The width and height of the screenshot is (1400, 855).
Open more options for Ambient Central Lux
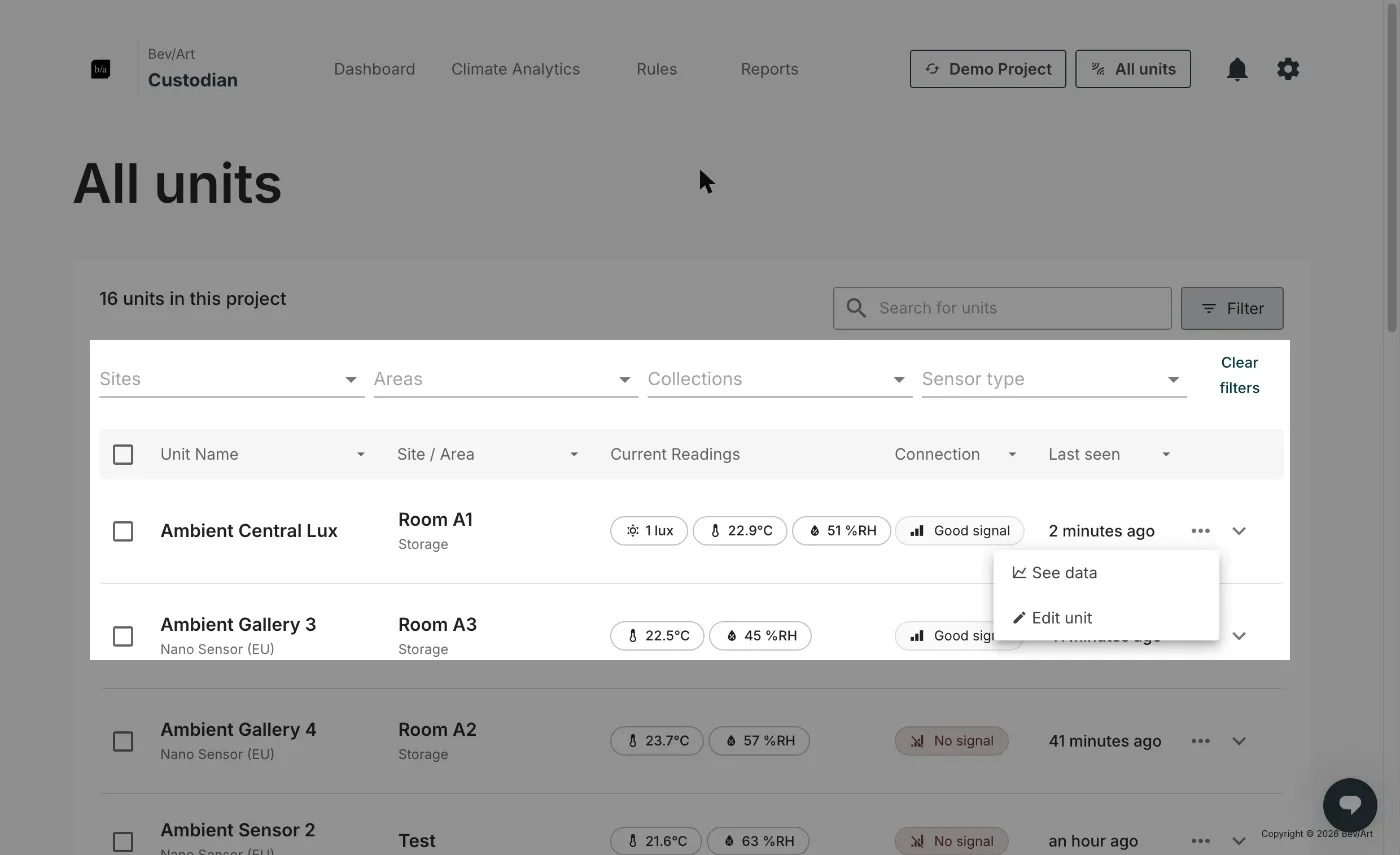click(1201, 531)
